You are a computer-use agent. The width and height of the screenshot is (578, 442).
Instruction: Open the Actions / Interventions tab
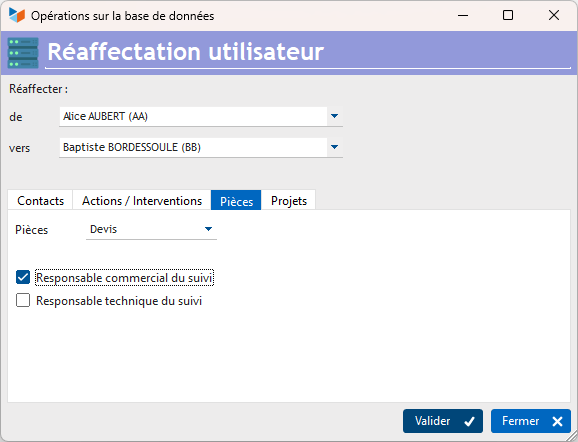click(142, 201)
